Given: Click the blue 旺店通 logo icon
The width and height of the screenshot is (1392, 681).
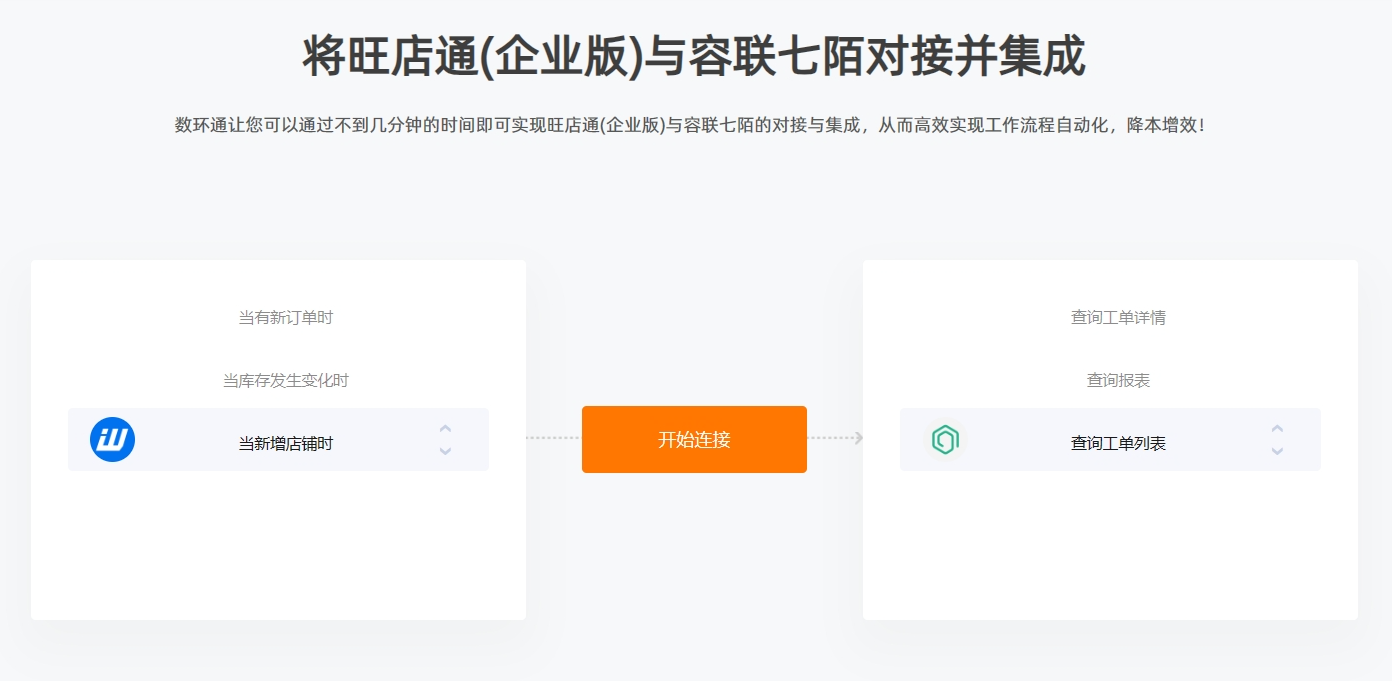Looking at the screenshot, I should 112,439.
